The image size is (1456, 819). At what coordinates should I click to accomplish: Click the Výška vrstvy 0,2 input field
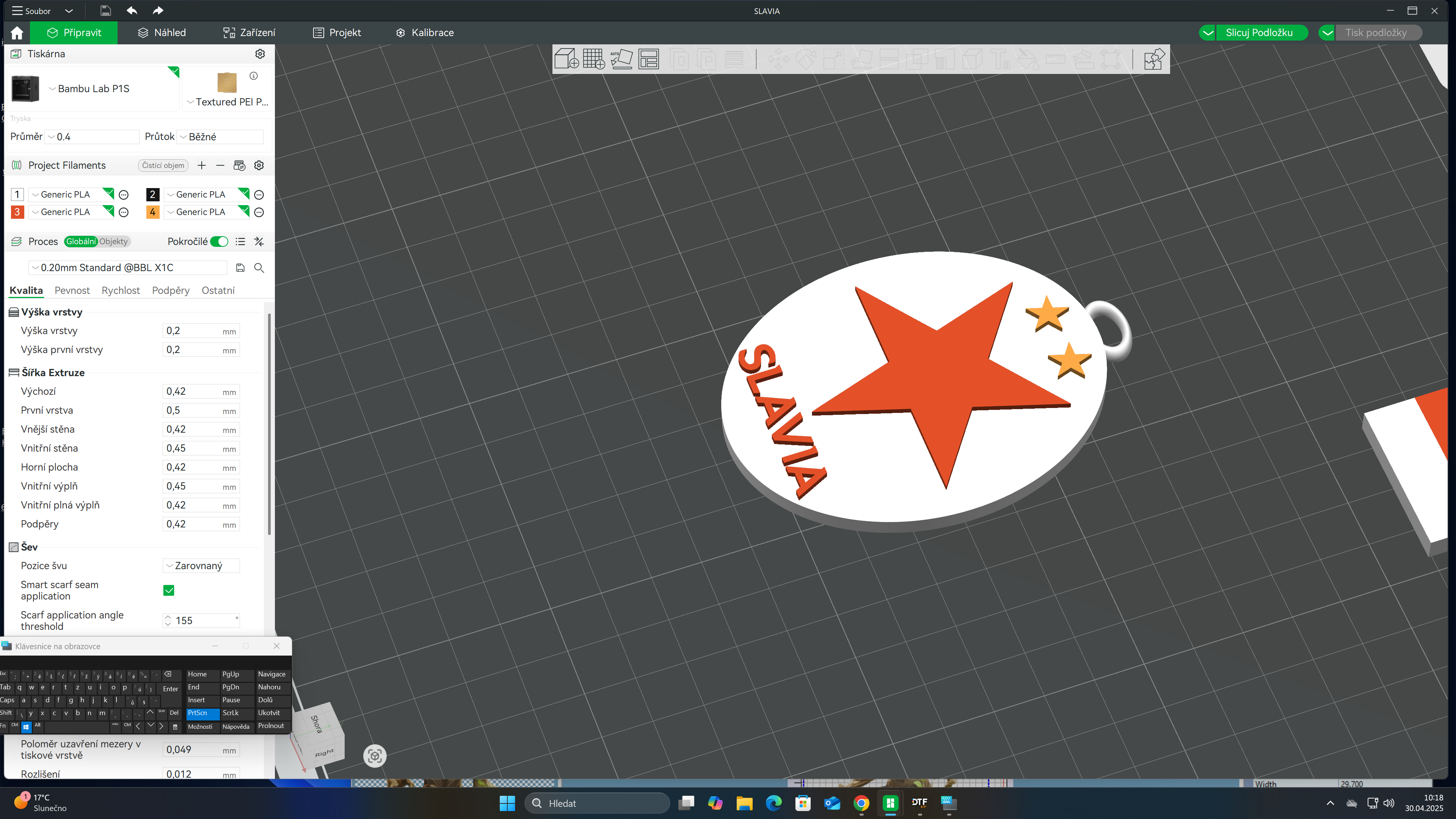(x=201, y=331)
